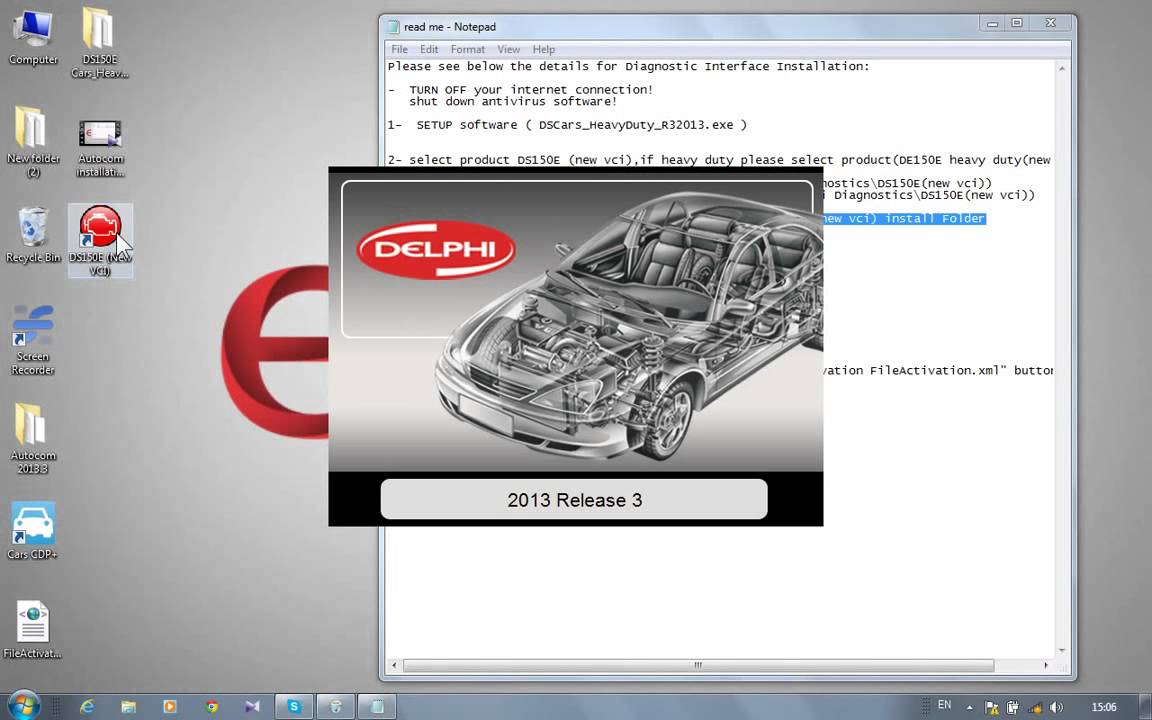
Task: Click the 'TURN OFF your internet connection!' line
Action: pyautogui.click(x=530, y=90)
